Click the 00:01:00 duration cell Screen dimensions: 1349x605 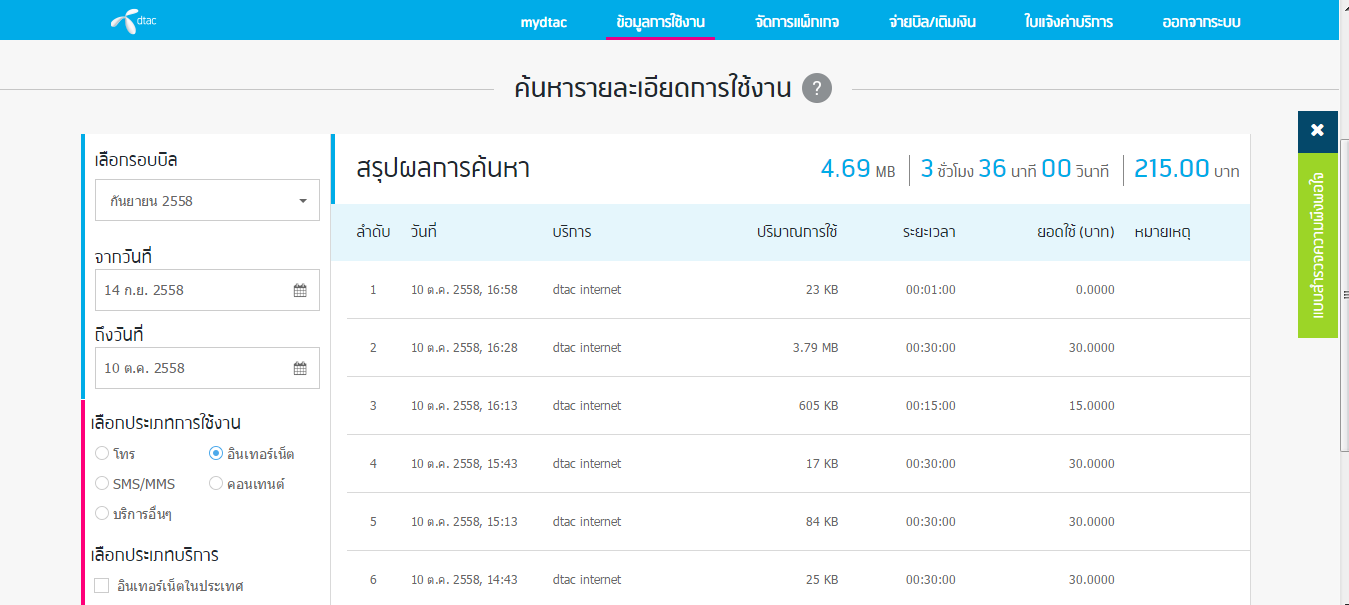(931, 290)
